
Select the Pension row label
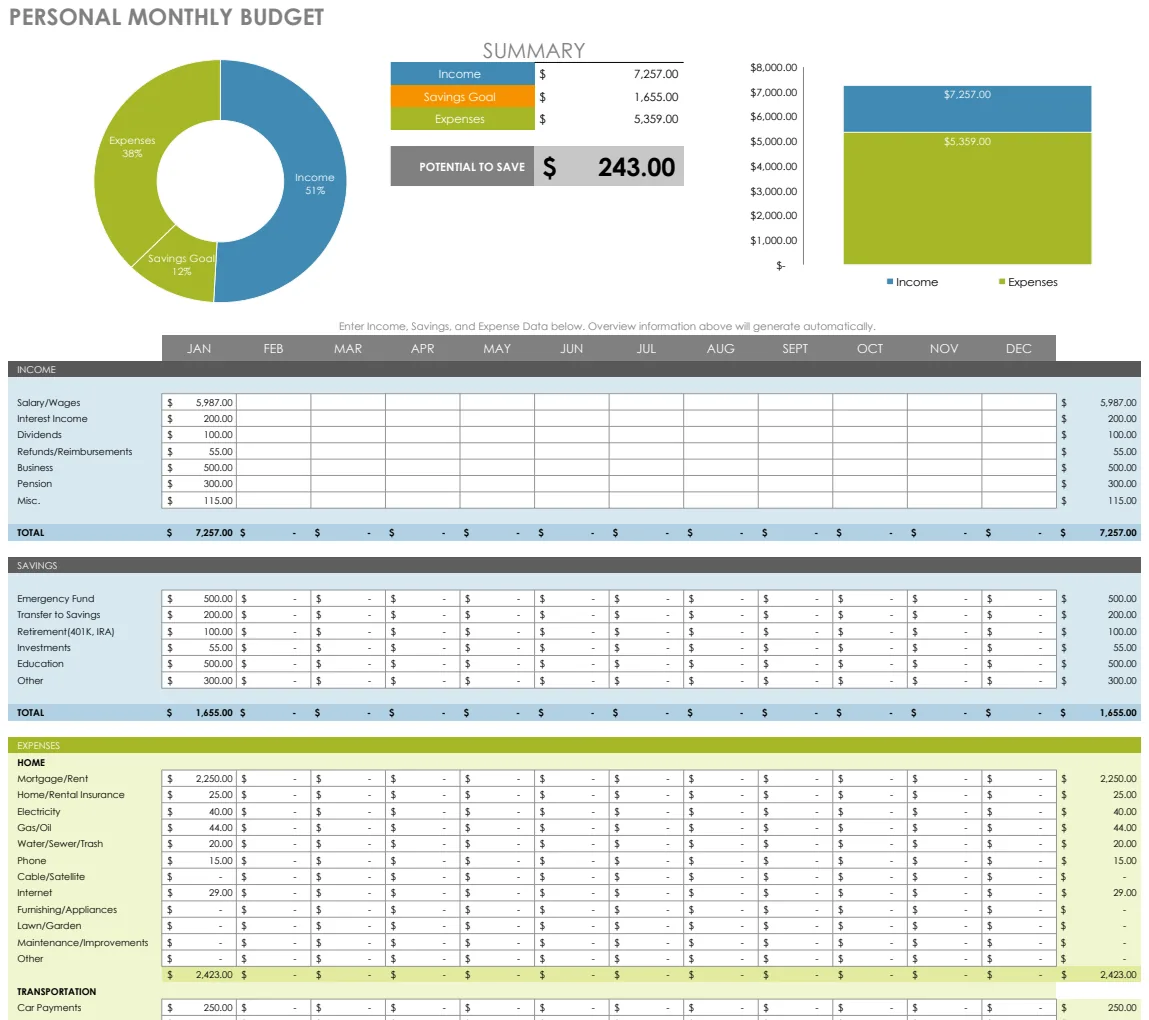coord(34,484)
